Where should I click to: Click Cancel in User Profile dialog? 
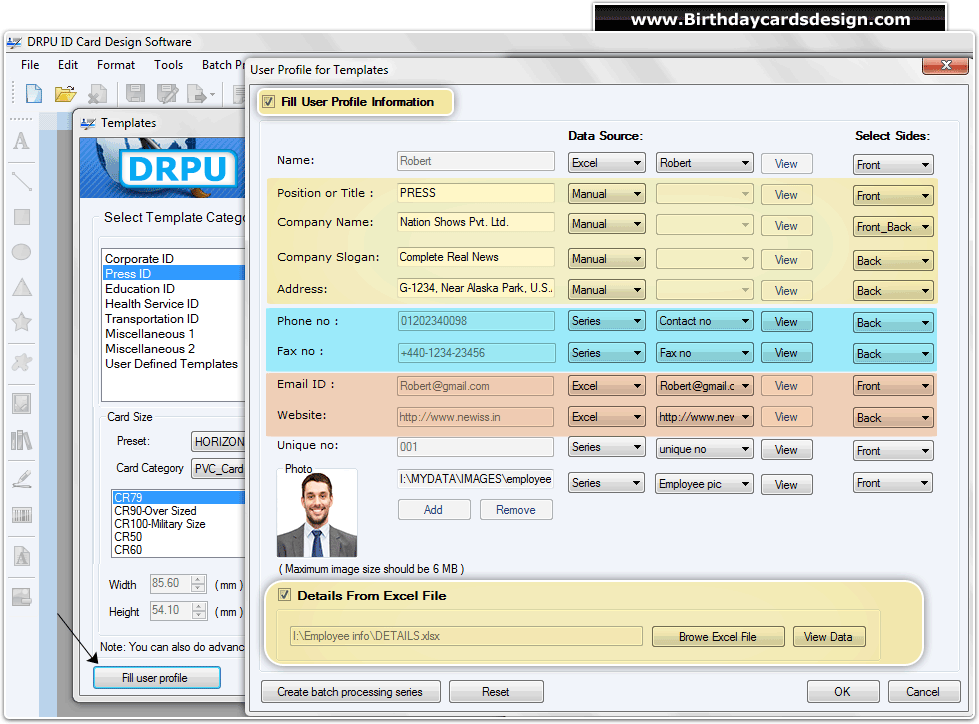click(923, 692)
